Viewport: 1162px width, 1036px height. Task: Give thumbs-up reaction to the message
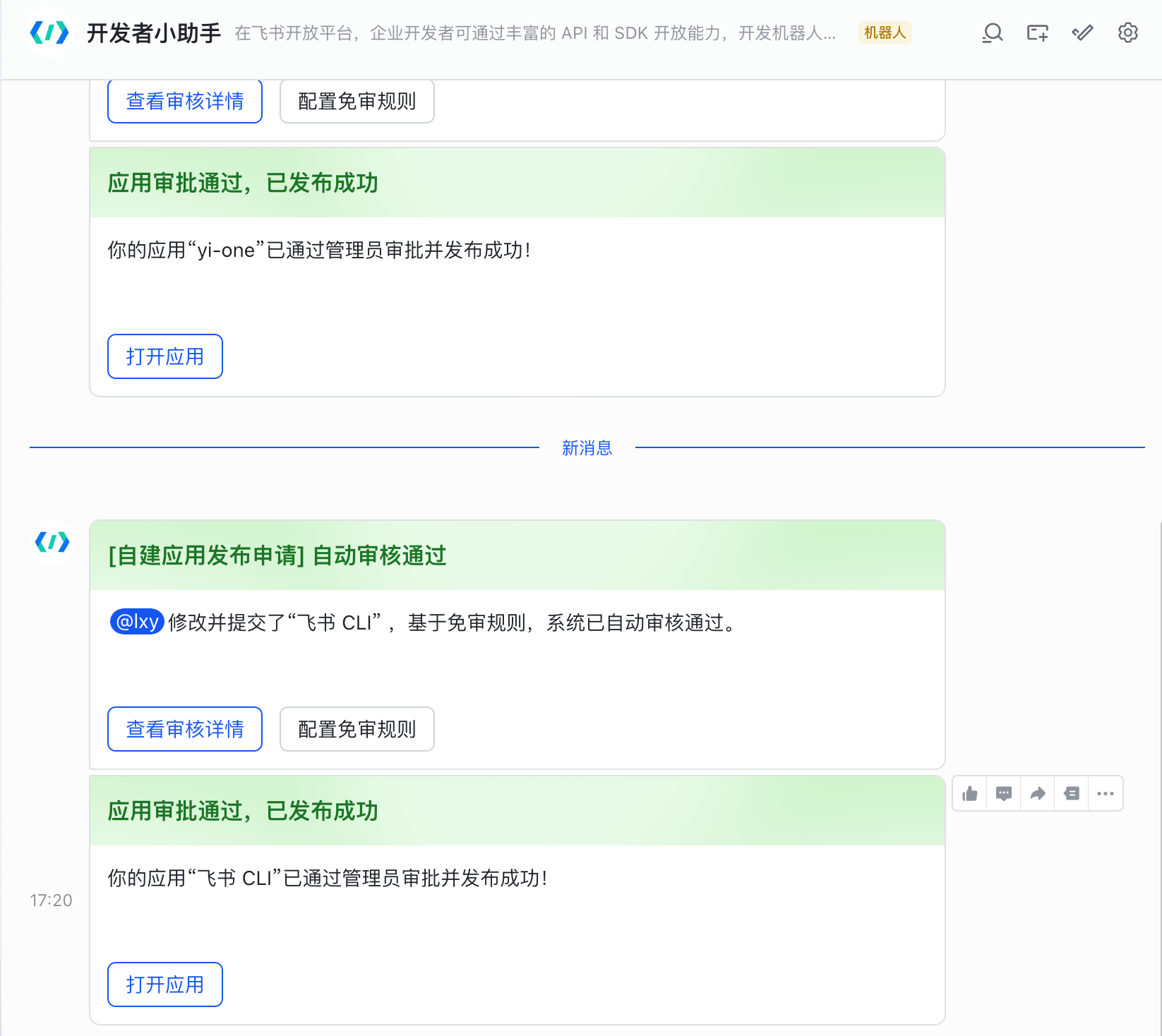pos(970,794)
